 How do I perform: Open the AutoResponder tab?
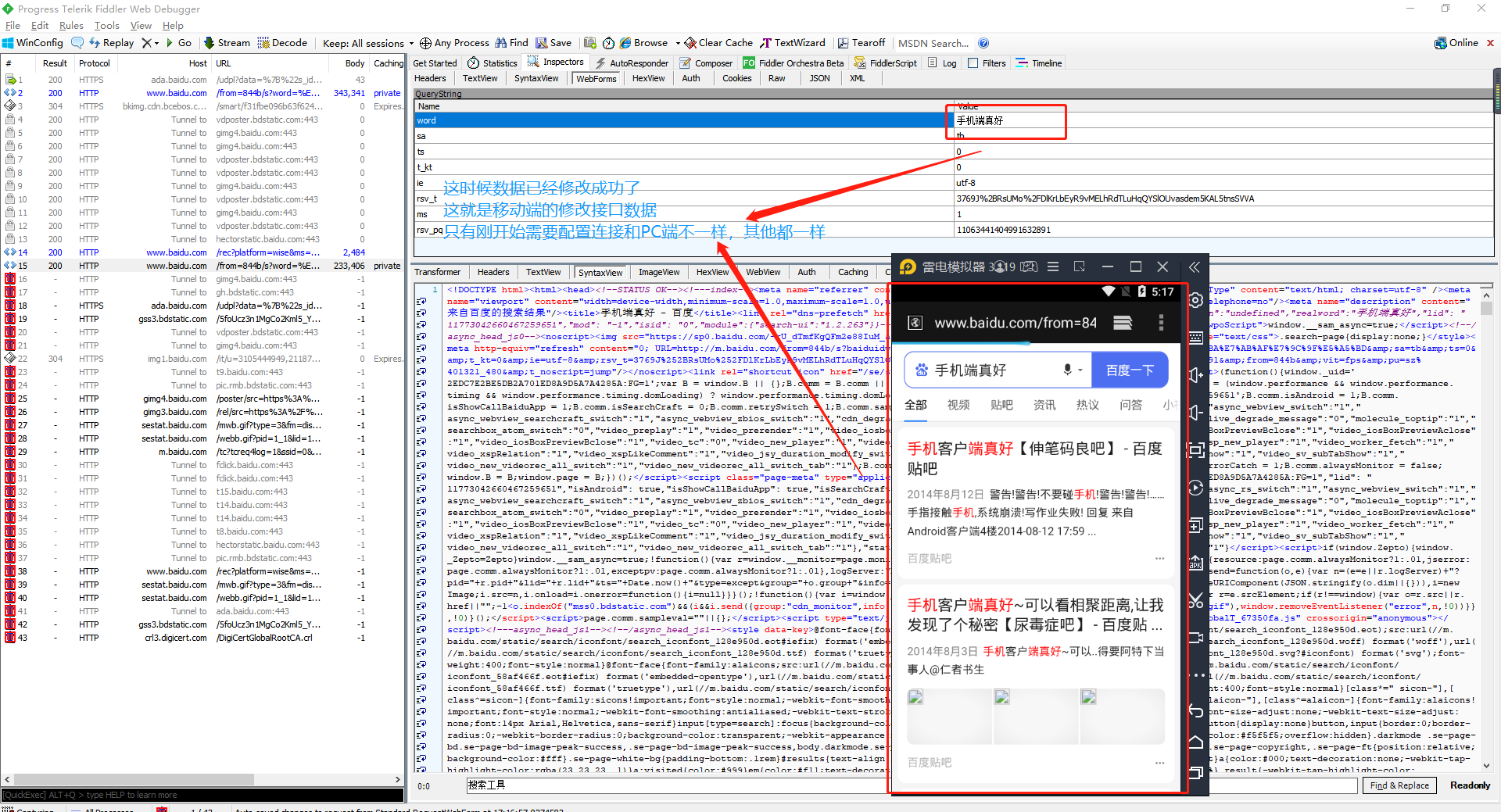coord(632,63)
